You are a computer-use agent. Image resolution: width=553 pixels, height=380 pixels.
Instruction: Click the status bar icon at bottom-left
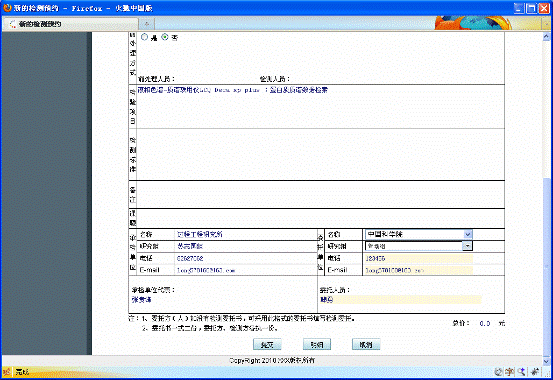(x=7, y=372)
